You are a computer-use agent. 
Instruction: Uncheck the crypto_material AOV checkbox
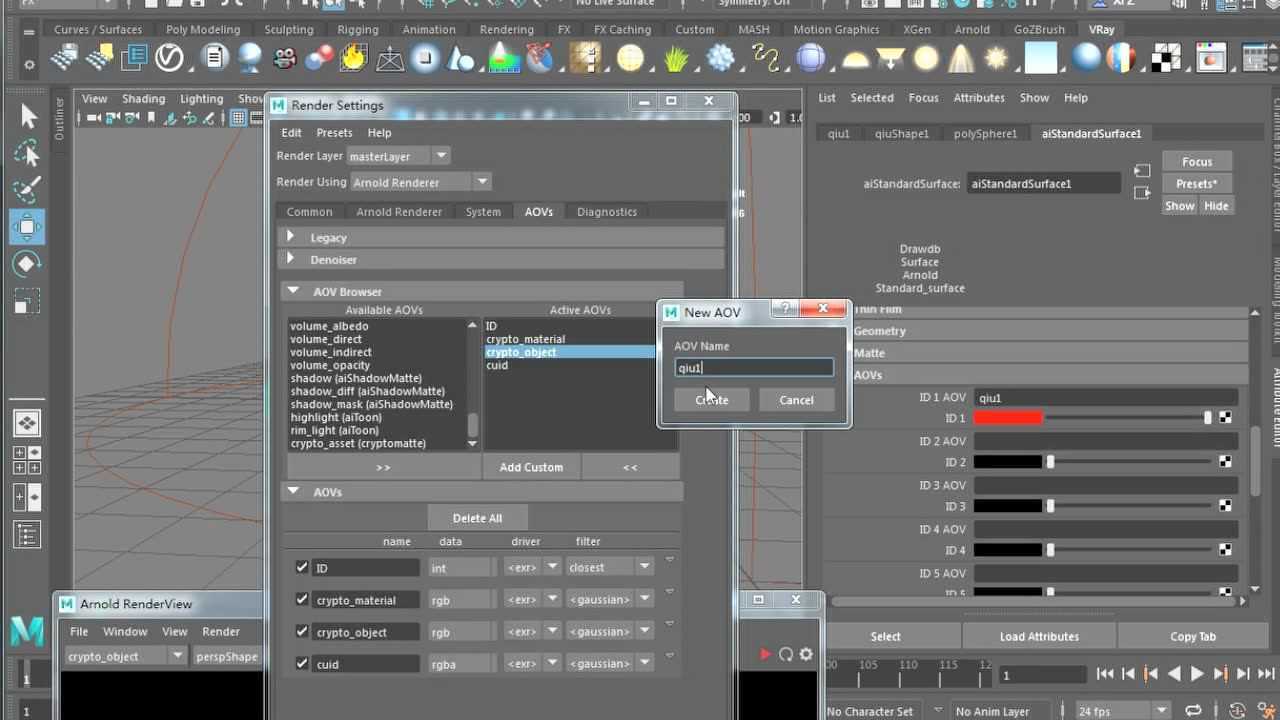(x=302, y=600)
